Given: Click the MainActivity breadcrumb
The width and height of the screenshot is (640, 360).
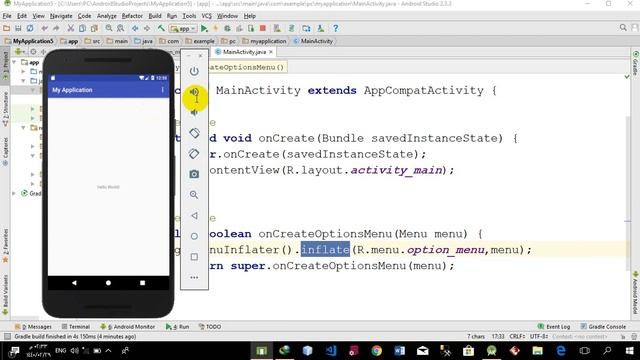Looking at the screenshot, I should tap(313, 41).
